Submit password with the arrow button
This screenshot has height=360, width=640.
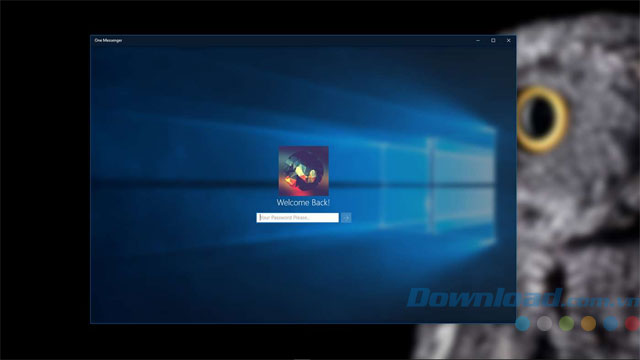coord(346,218)
